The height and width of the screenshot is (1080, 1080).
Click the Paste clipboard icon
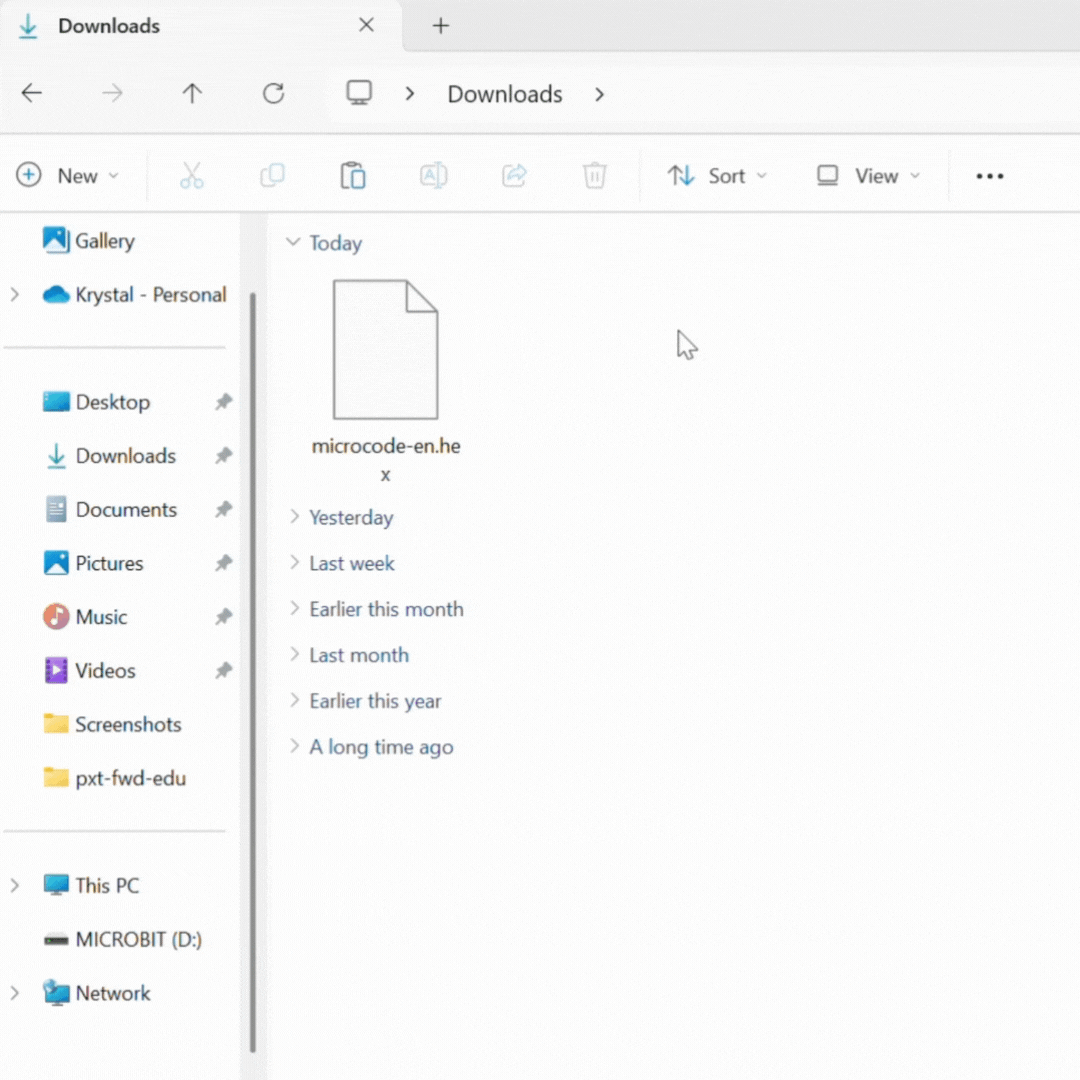[353, 176]
